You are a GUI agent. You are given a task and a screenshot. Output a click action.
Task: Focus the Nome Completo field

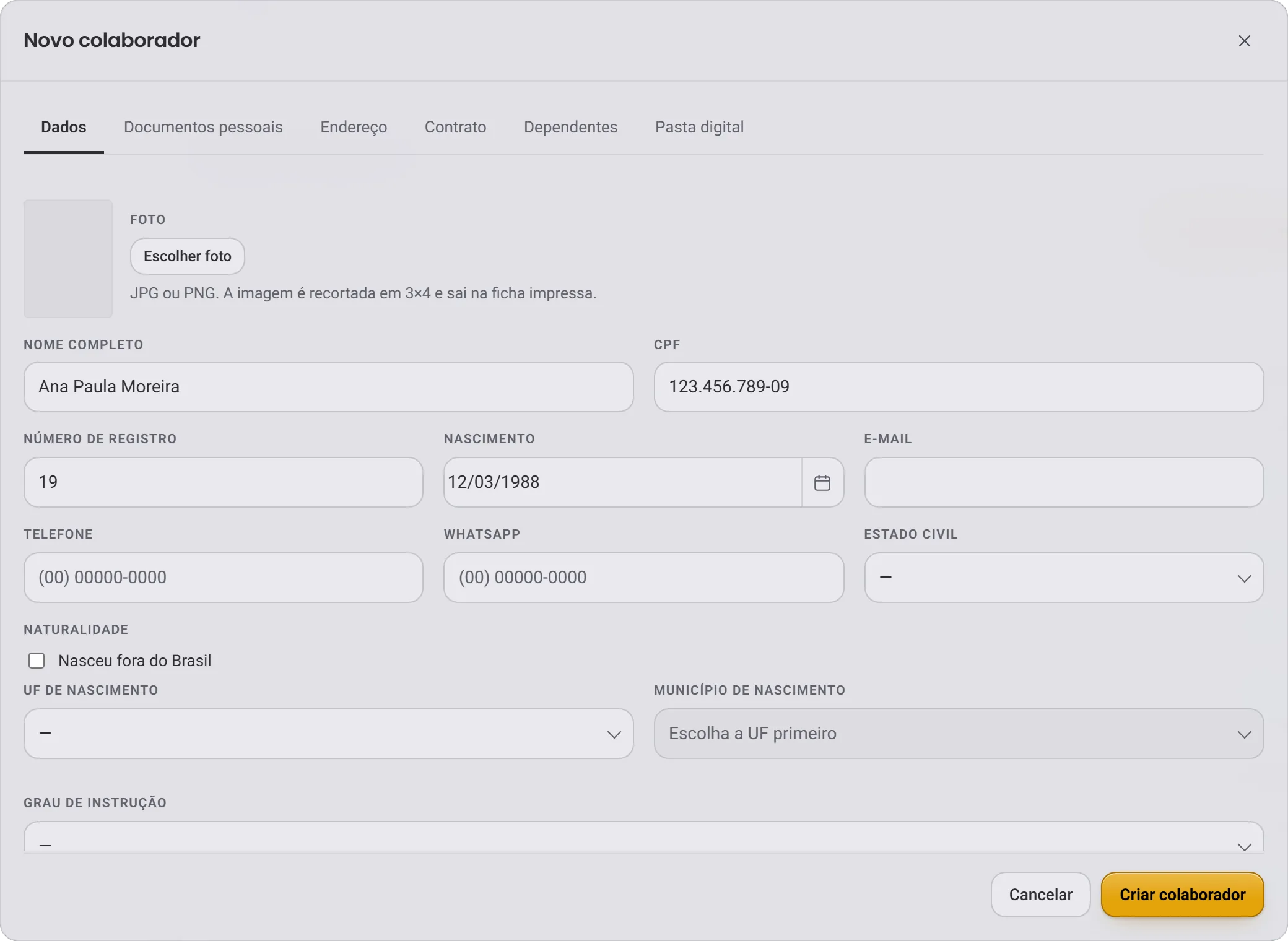328,387
